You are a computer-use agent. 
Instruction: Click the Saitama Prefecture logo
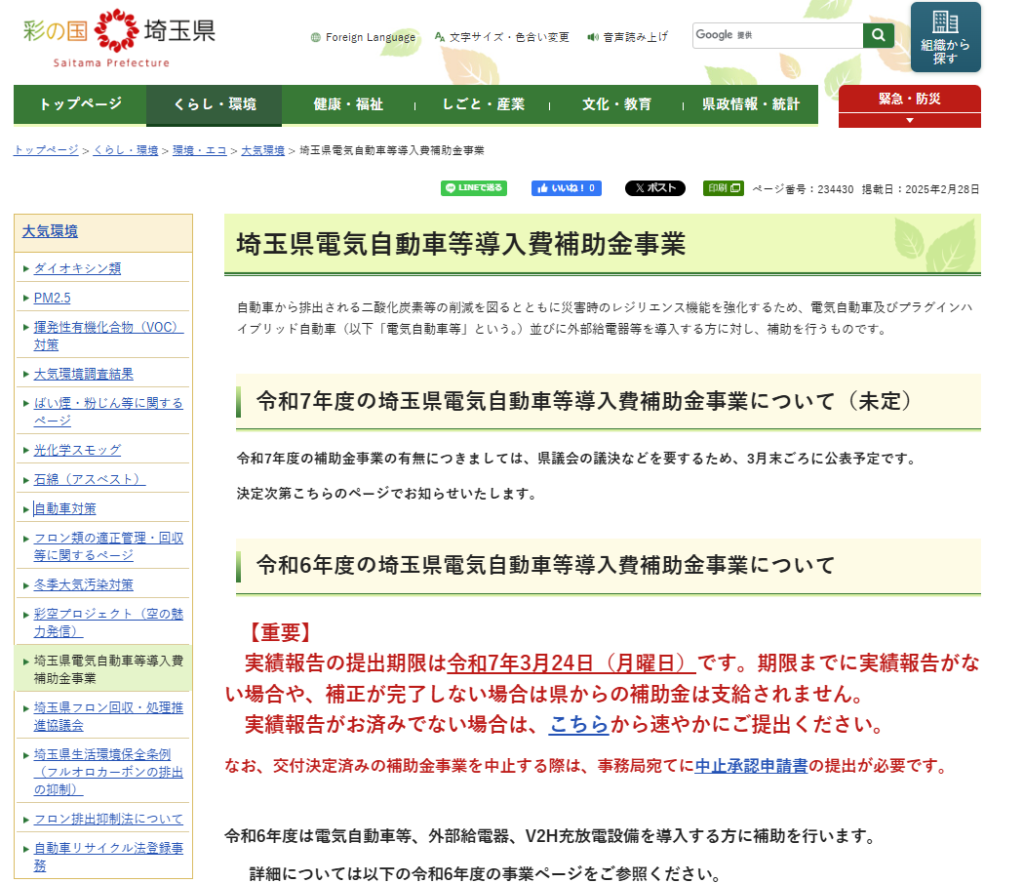pos(119,38)
